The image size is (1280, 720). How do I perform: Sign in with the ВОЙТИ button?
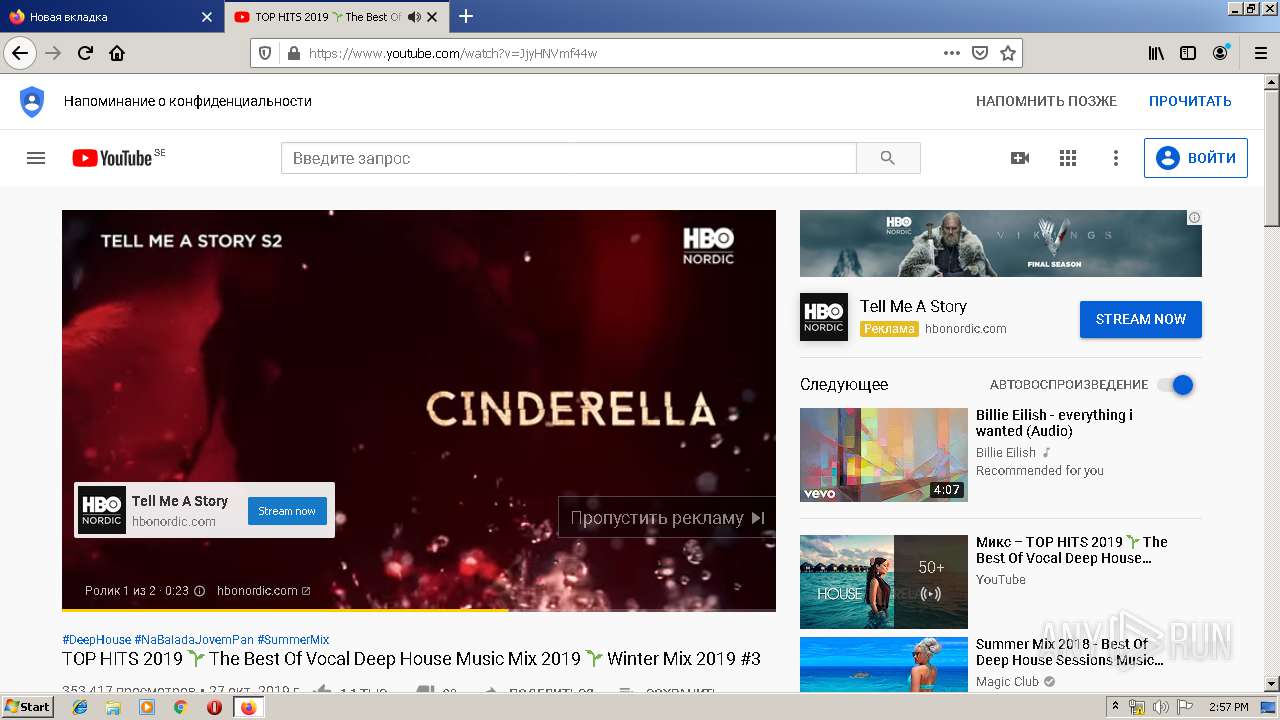point(1196,158)
